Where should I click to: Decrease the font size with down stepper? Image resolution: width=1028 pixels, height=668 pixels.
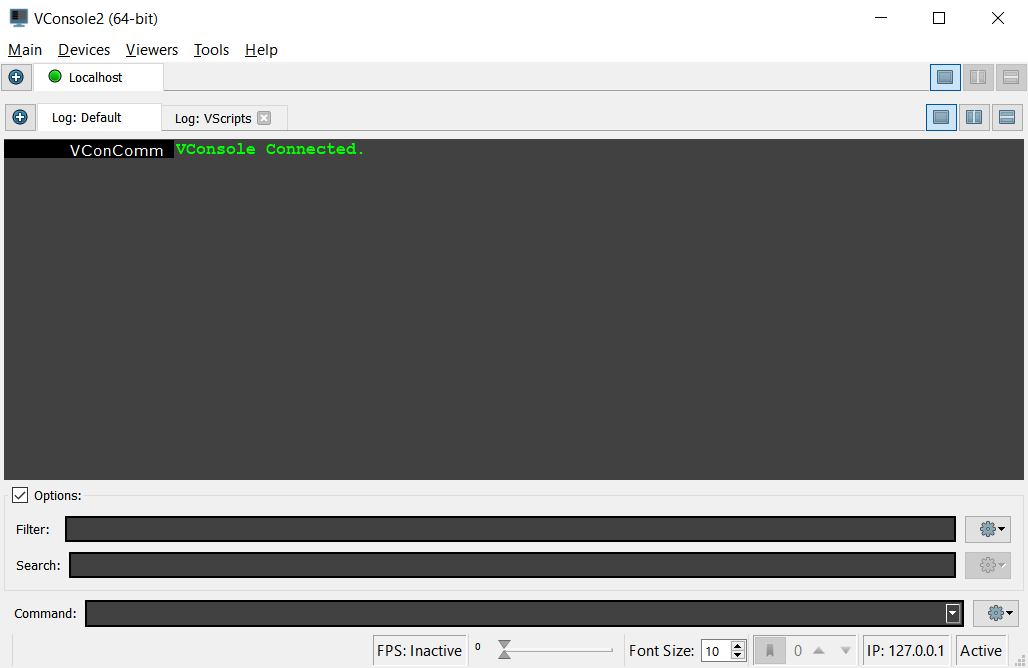pos(738,655)
